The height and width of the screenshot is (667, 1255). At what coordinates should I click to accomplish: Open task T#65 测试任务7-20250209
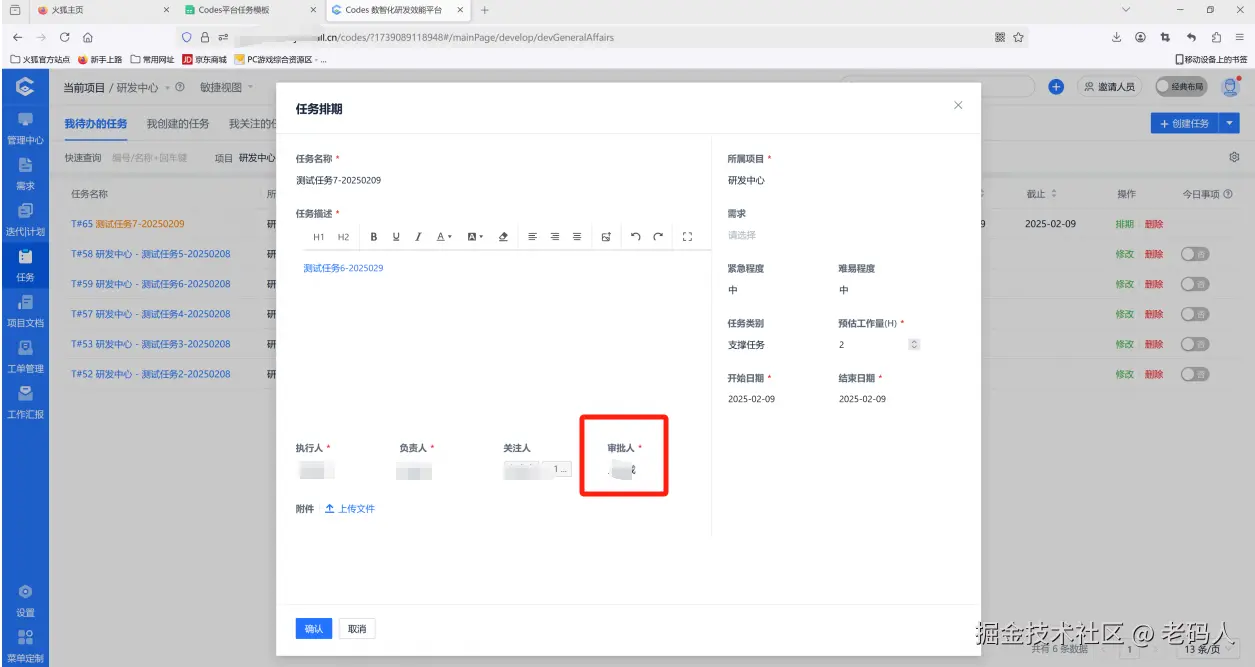click(x=128, y=224)
